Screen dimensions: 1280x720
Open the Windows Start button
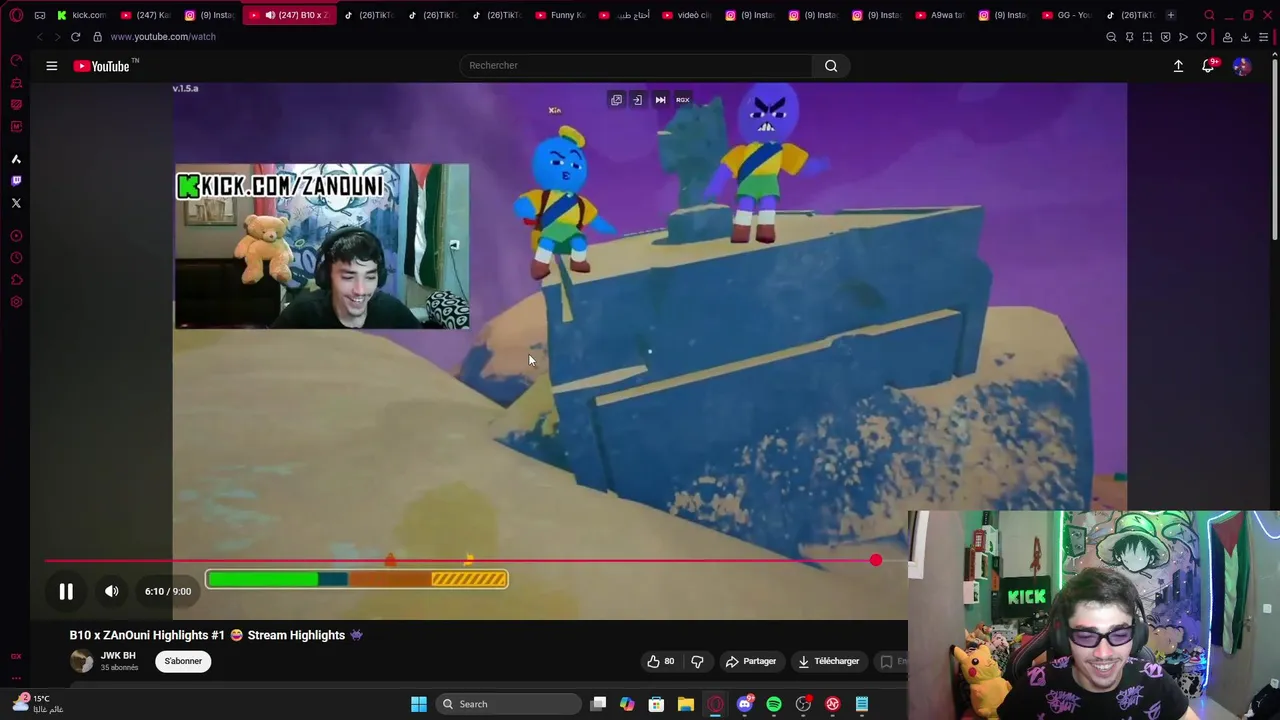coord(419,704)
